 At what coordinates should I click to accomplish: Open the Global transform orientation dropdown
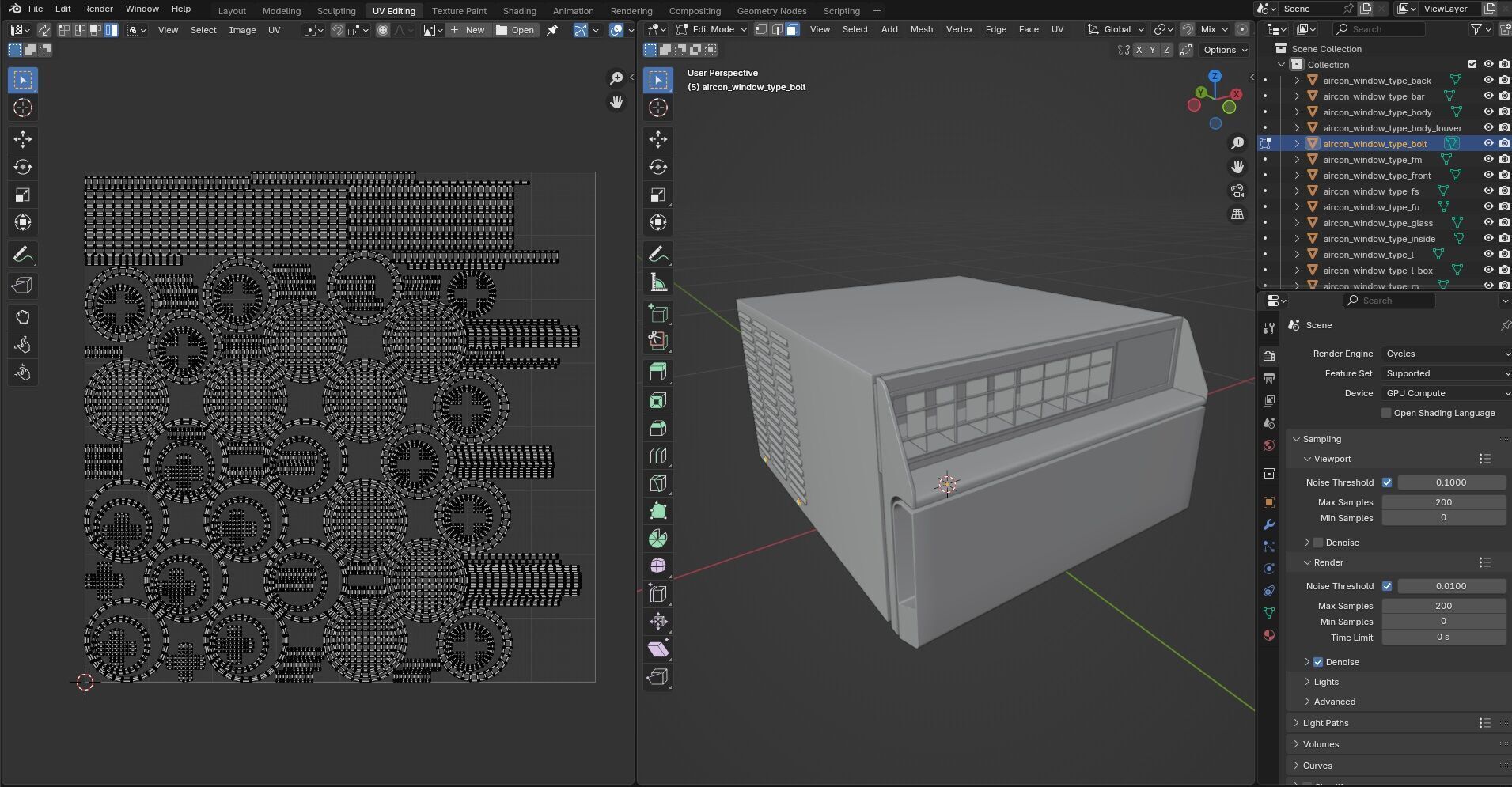(1116, 29)
